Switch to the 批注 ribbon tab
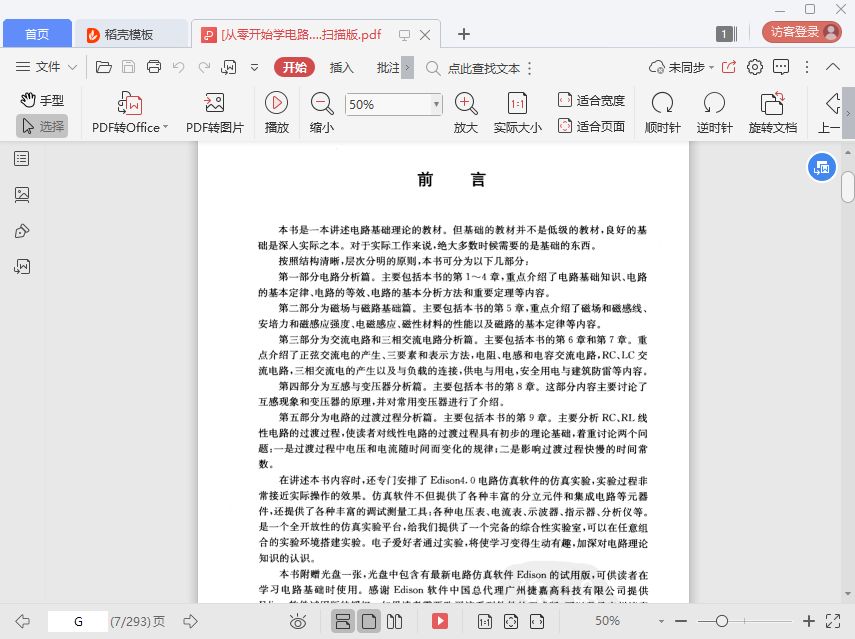Screen dimensions: 855x639 pyautogui.click(x=388, y=68)
